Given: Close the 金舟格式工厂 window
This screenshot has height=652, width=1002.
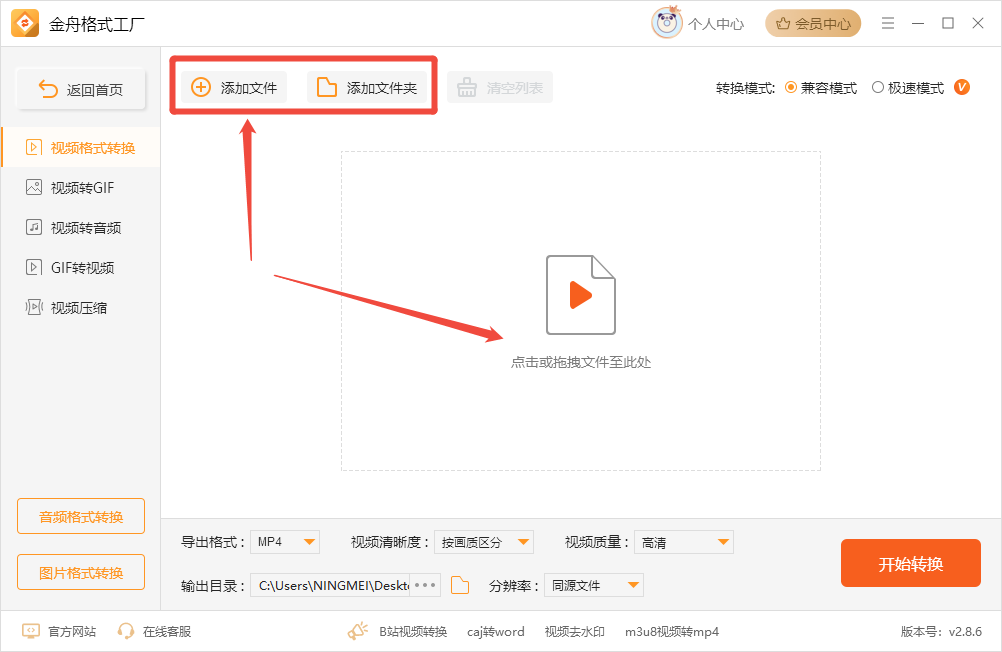Looking at the screenshot, I should tap(978, 23).
